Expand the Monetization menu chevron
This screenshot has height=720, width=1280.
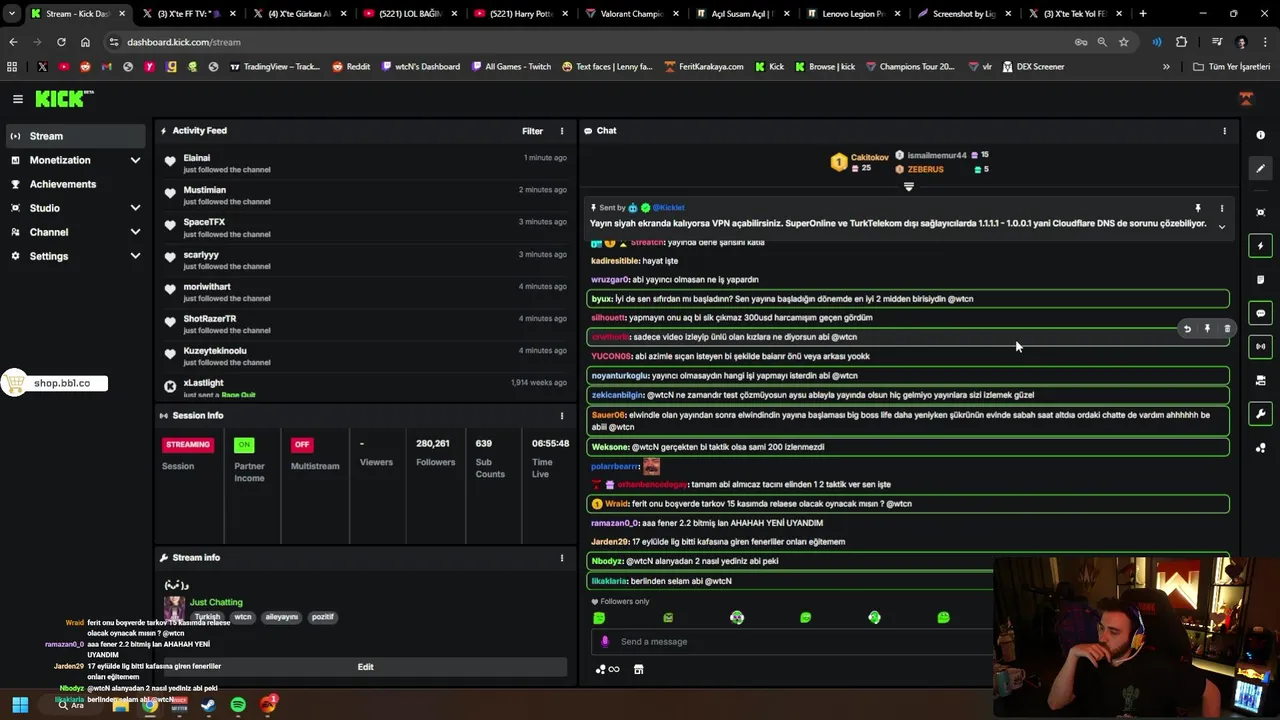pos(135,160)
